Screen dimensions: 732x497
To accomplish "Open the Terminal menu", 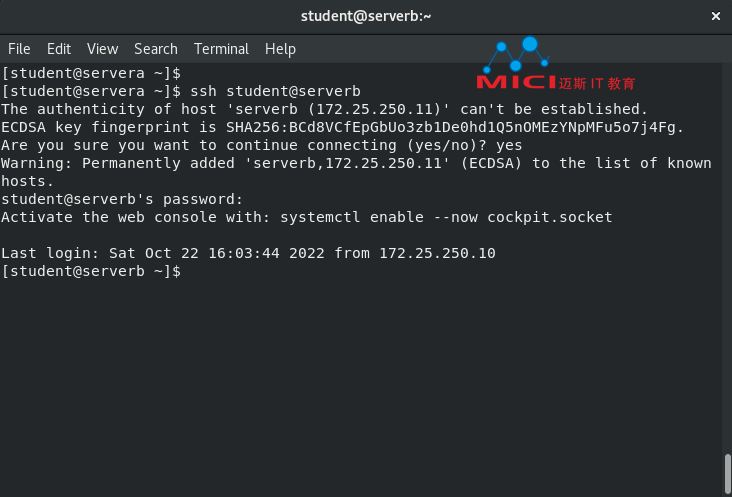I will [x=221, y=49].
